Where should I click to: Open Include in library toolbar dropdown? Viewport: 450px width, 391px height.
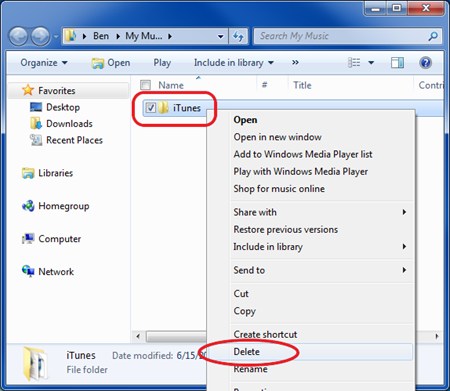coord(234,63)
